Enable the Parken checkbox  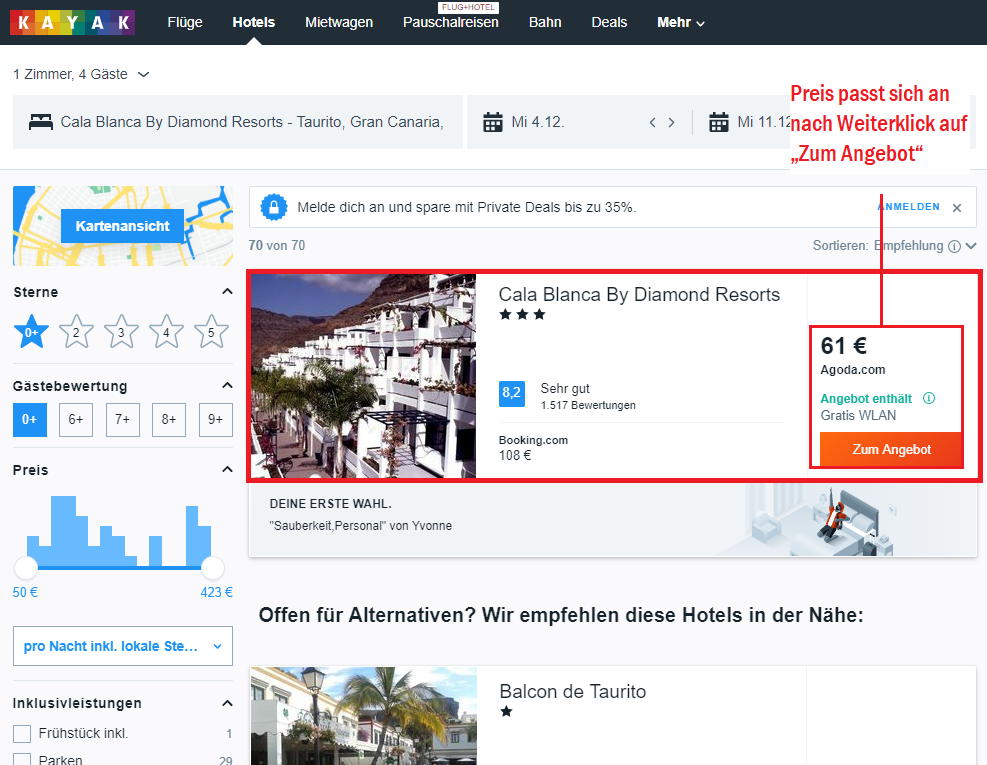coord(22,759)
